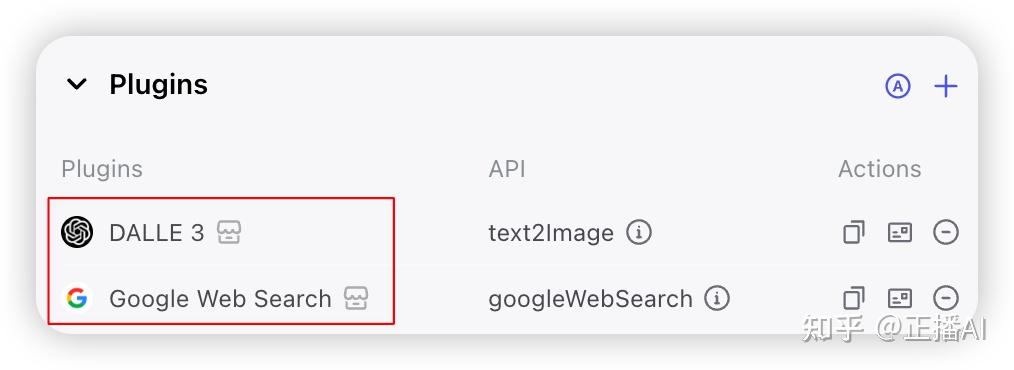
Task: Collapse the Plugins section chevron
Action: pyautogui.click(x=77, y=84)
